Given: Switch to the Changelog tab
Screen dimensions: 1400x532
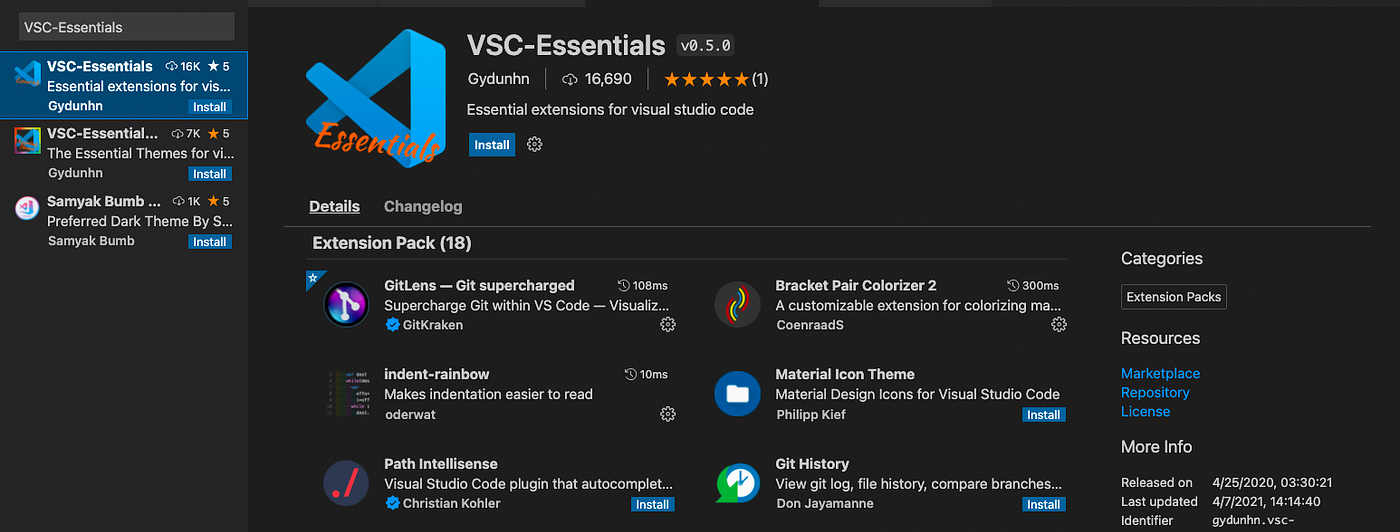Looking at the screenshot, I should click(x=423, y=206).
